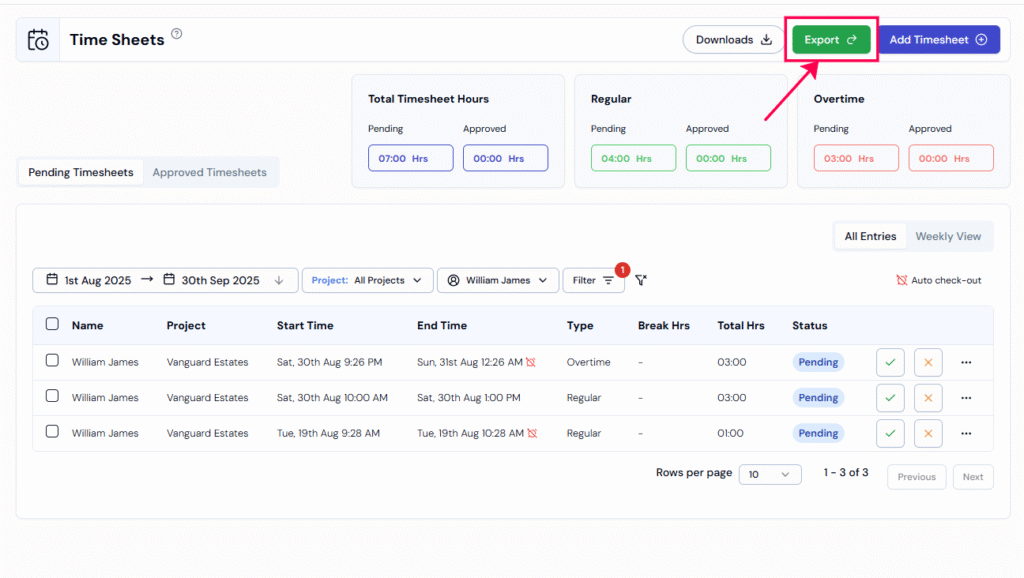Click the Time Sheets calendar clock icon
This screenshot has height=578, width=1024.
(x=38, y=40)
